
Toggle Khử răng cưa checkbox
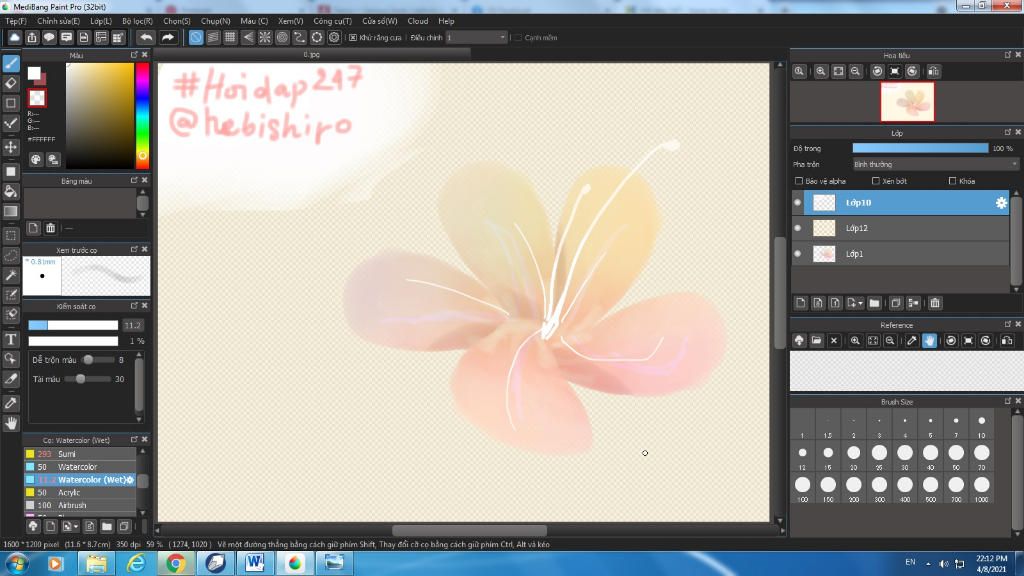click(353, 38)
